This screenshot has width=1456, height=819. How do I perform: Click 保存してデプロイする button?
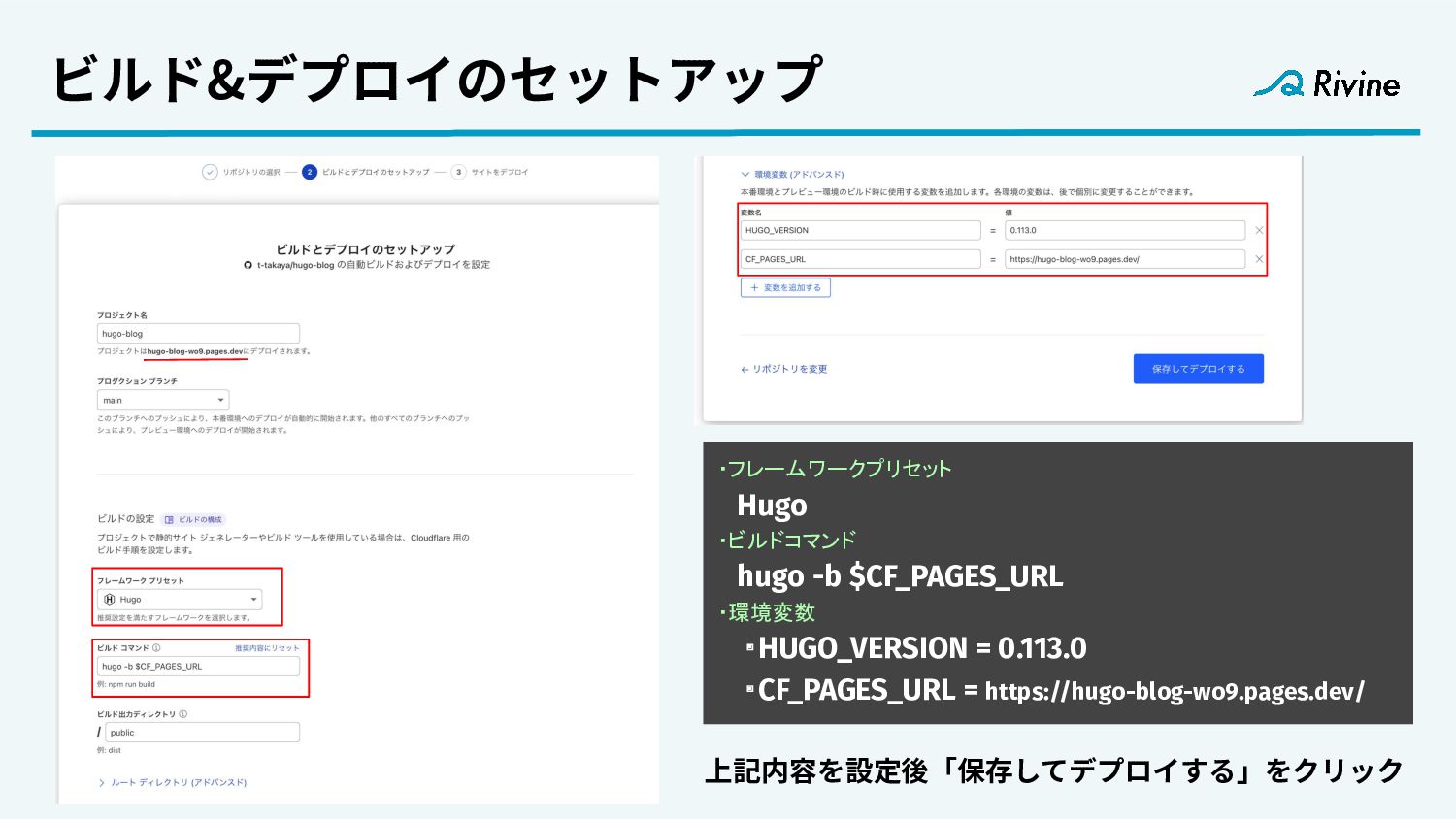tap(1199, 369)
